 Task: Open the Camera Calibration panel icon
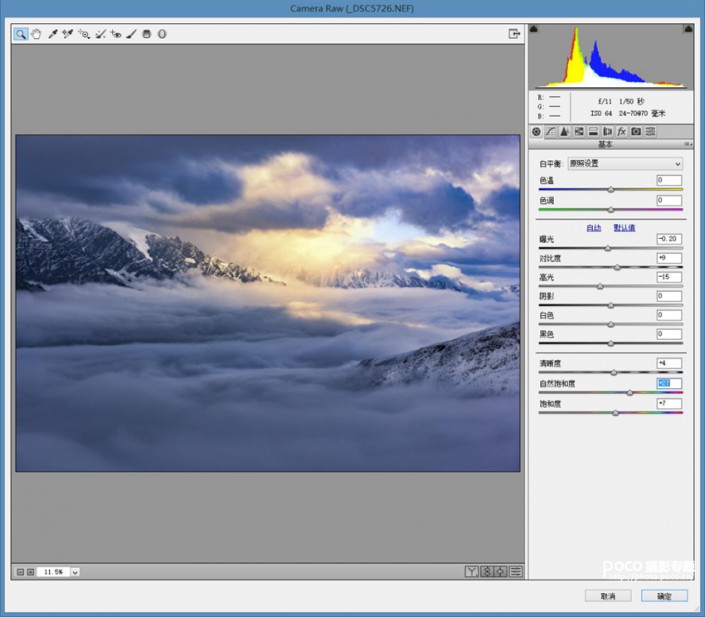click(635, 131)
